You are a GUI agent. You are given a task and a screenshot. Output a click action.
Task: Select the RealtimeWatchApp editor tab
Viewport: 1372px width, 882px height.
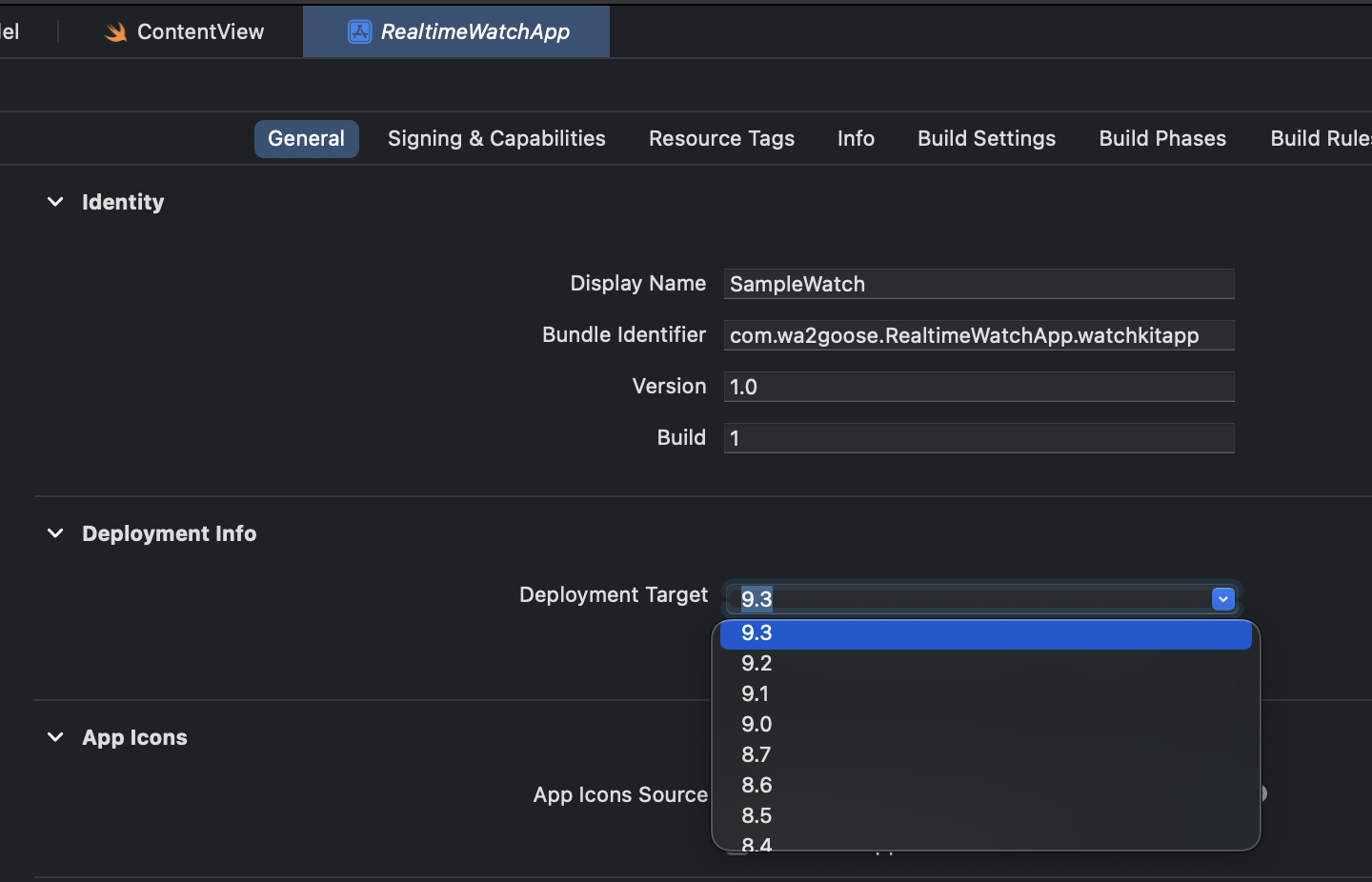(x=456, y=31)
